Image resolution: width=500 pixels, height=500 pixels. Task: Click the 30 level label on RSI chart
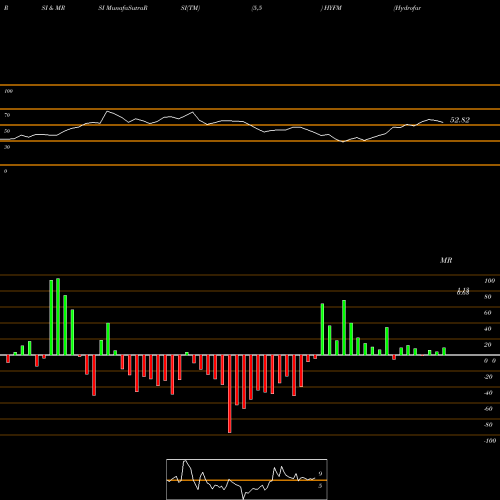pyautogui.click(x=7, y=147)
